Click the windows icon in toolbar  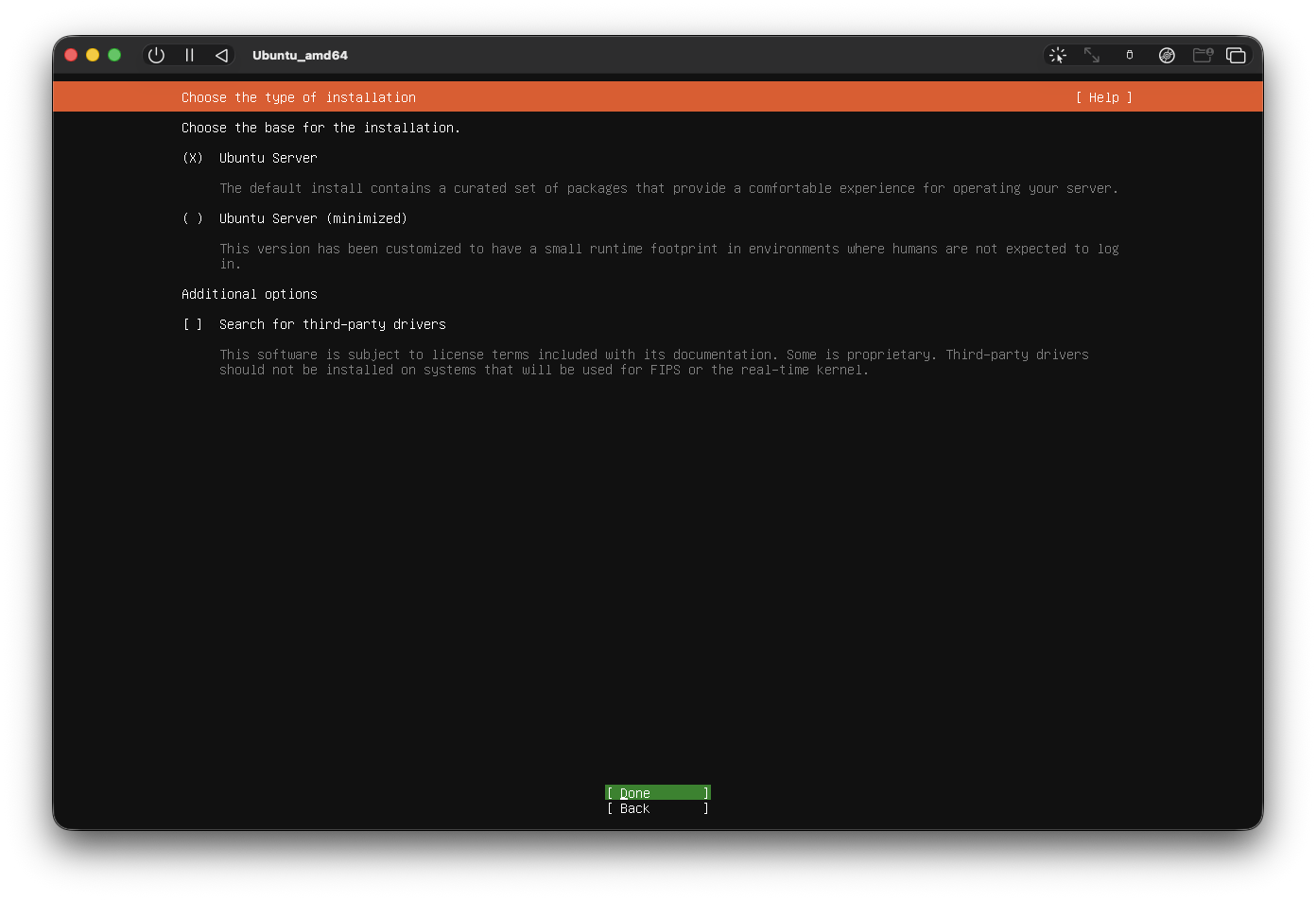tap(1236, 55)
